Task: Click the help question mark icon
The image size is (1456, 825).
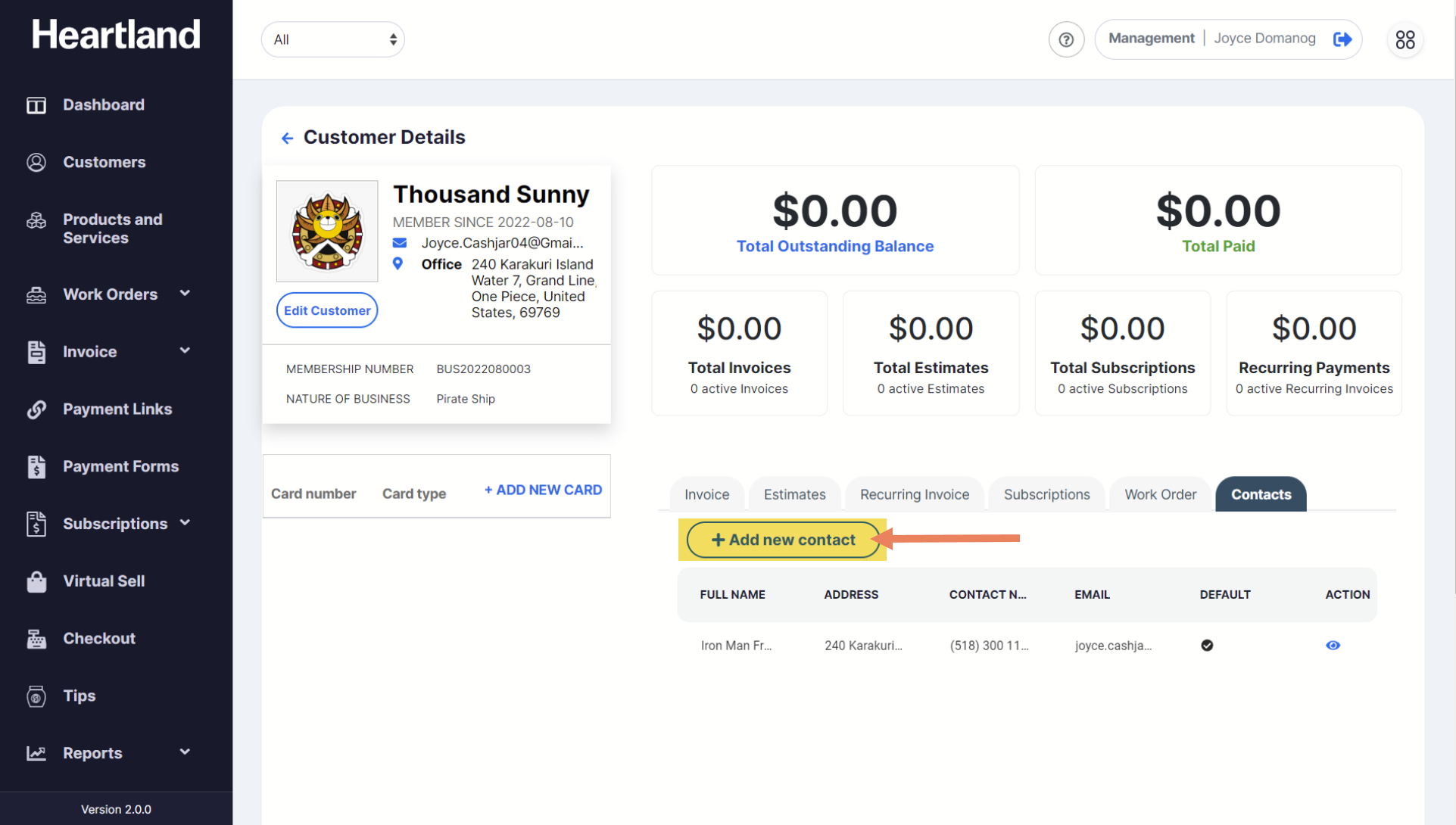Action: [x=1065, y=39]
